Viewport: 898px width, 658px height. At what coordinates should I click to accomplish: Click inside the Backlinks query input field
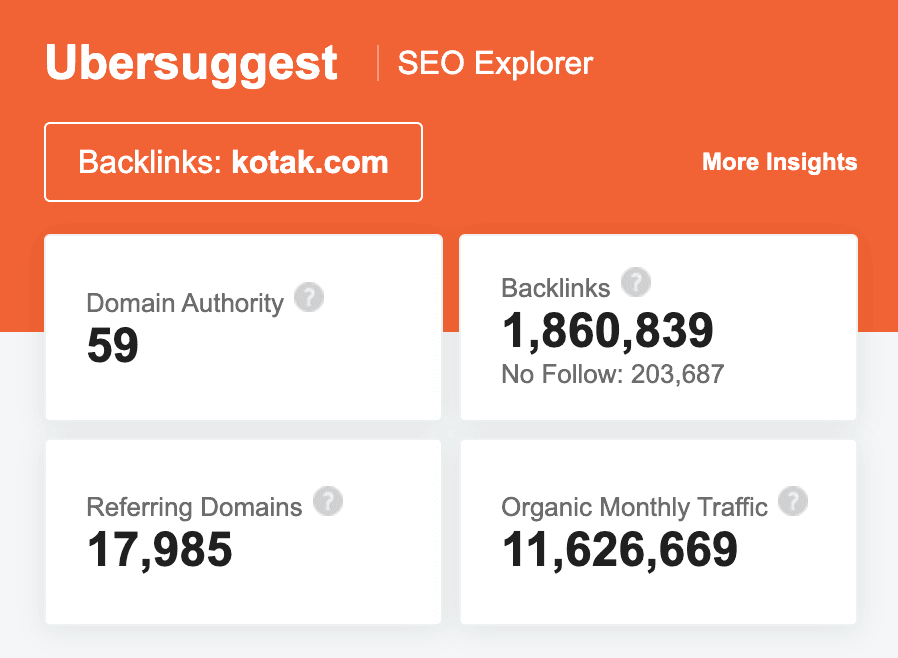tap(233, 162)
